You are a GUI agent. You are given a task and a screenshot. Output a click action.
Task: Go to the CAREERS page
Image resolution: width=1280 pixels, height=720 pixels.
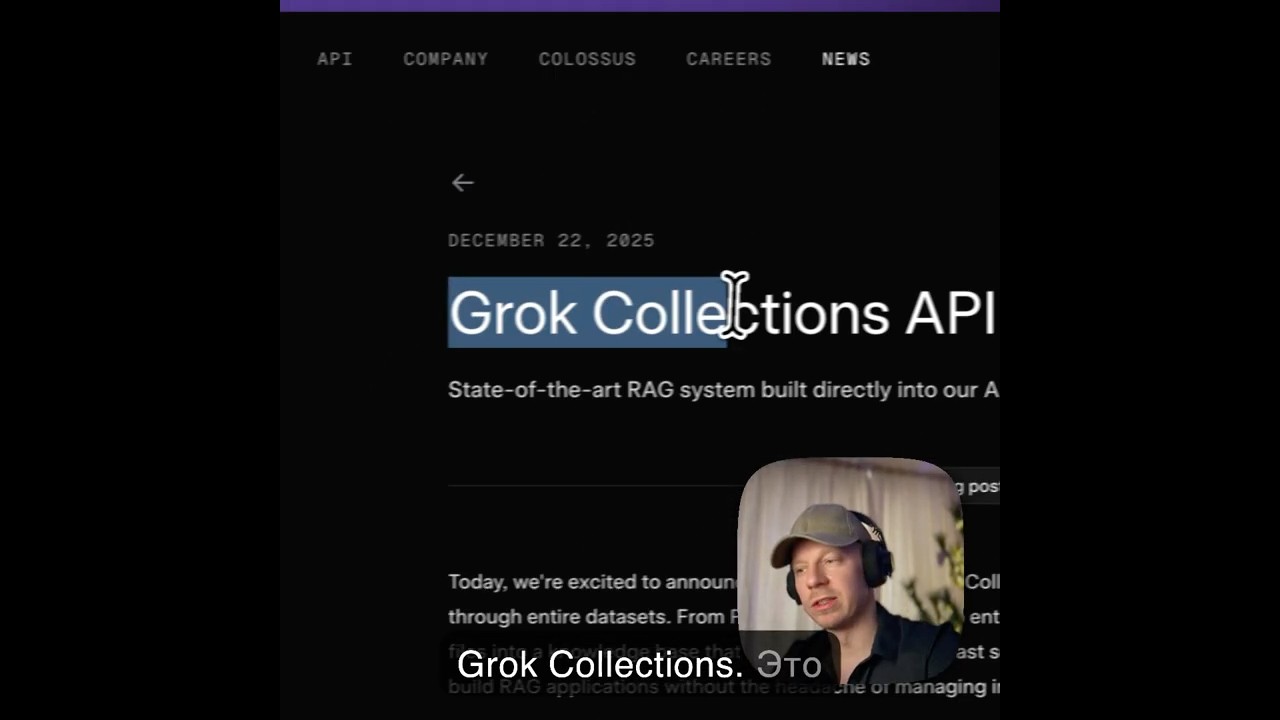pos(729,59)
